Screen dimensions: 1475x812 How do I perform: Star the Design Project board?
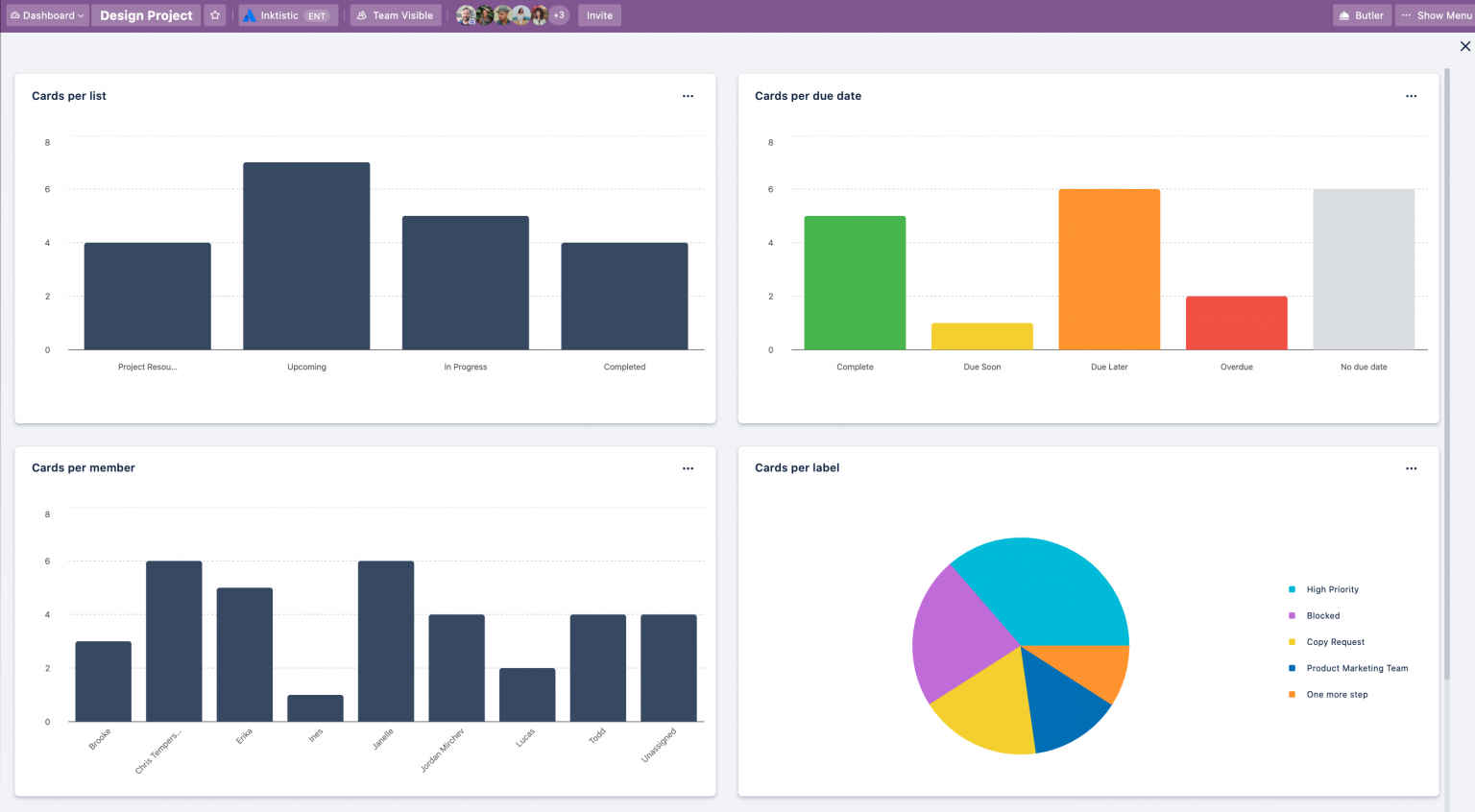(214, 14)
